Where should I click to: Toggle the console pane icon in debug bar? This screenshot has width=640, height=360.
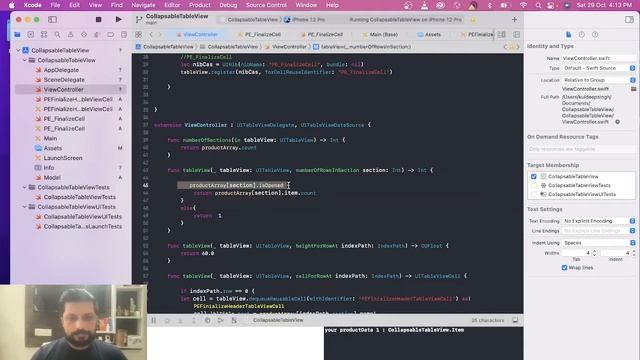(x=515, y=320)
